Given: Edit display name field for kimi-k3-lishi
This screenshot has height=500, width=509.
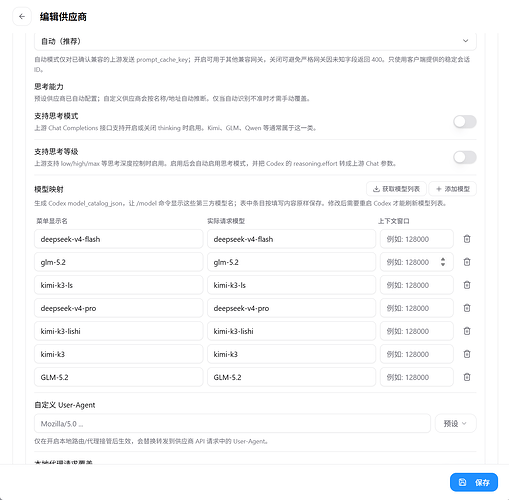Looking at the screenshot, I should (x=119, y=331).
